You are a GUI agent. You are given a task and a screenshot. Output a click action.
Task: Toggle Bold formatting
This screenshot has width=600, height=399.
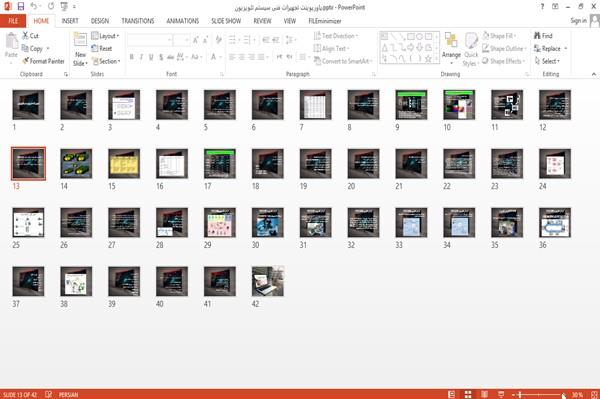click(132, 57)
